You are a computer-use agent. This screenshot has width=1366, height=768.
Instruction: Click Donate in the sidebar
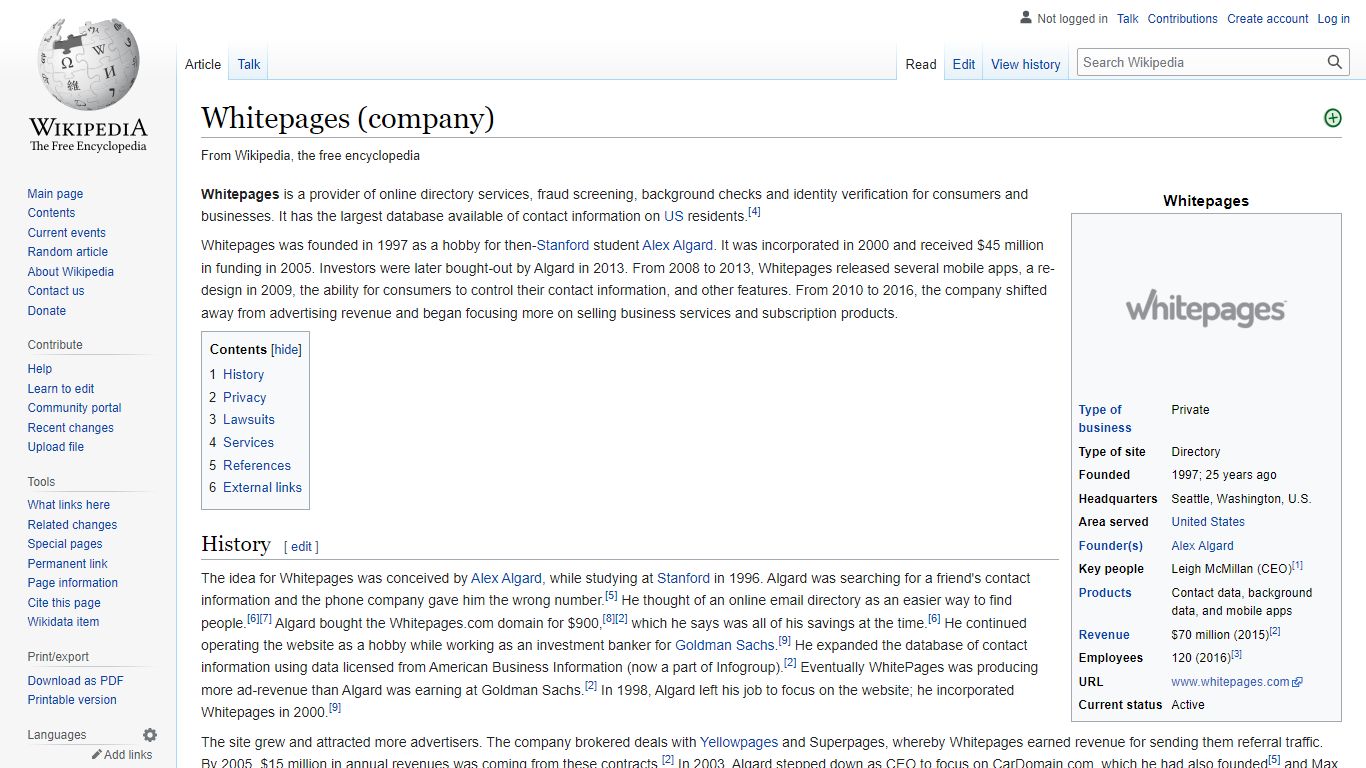click(x=46, y=311)
